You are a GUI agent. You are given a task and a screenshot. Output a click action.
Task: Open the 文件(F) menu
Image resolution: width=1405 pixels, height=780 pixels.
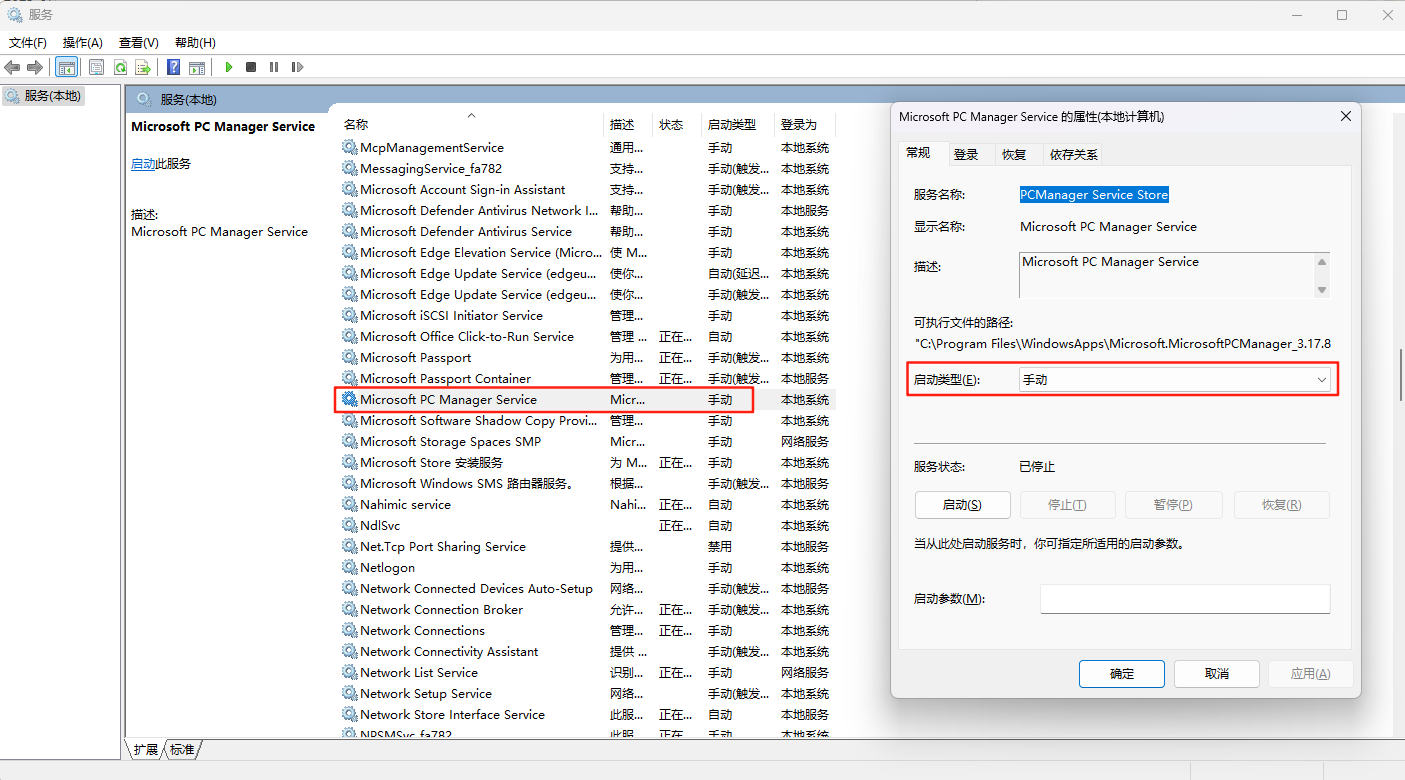click(x=28, y=42)
